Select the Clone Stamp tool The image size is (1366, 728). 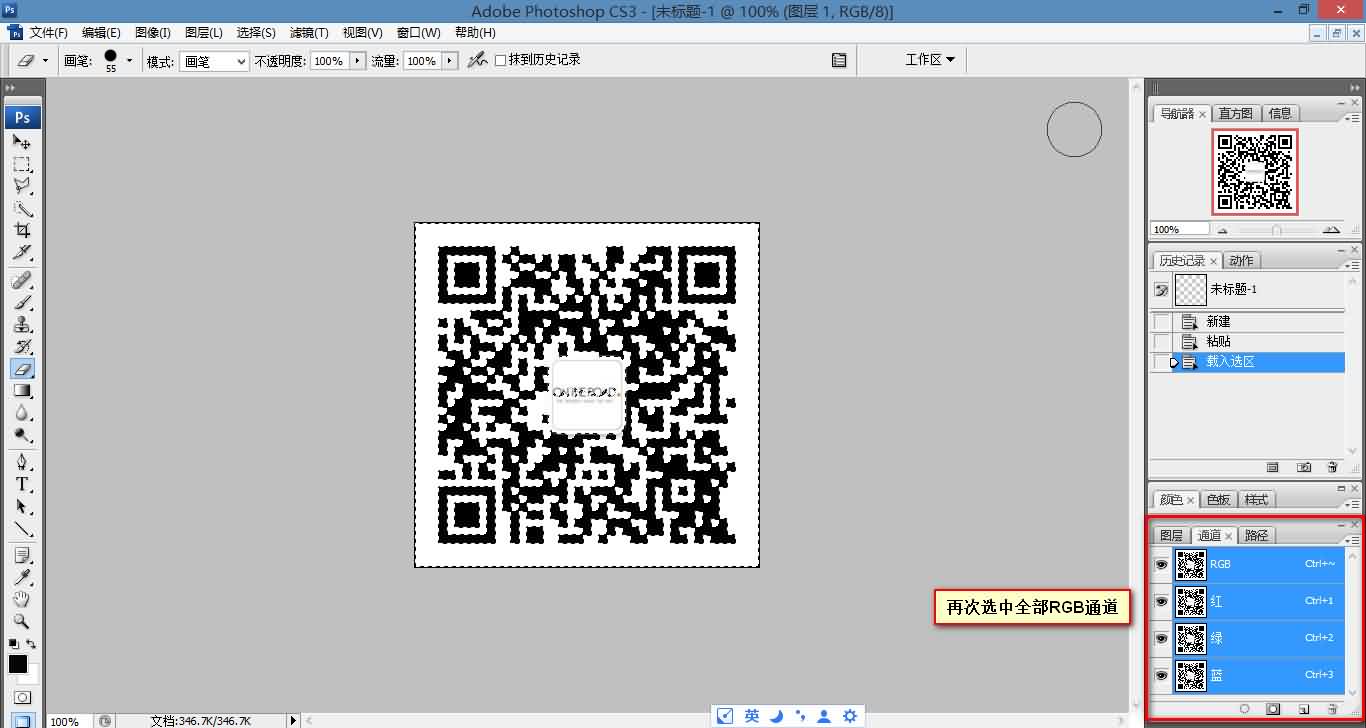22,324
